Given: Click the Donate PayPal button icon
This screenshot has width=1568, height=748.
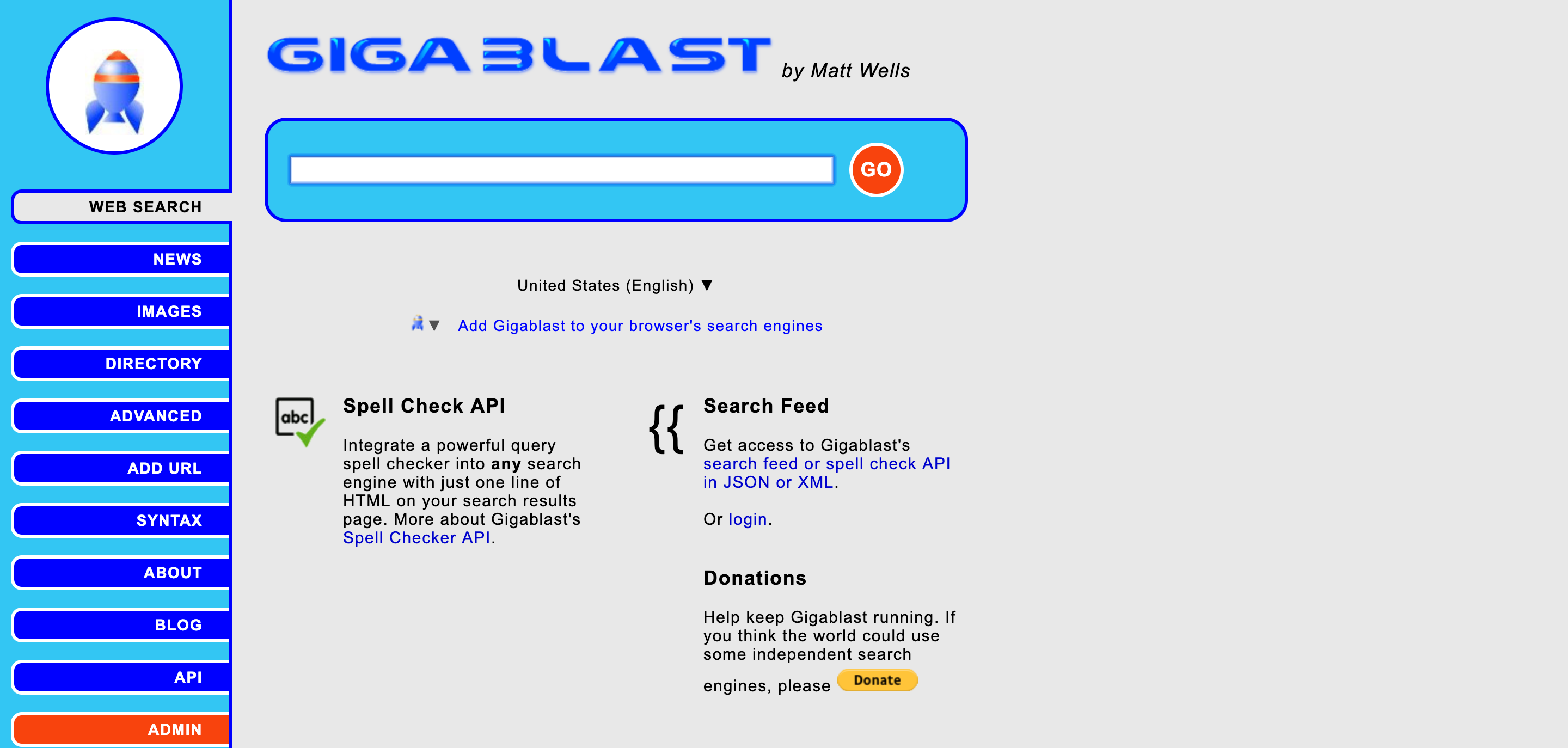Looking at the screenshot, I should pos(878,681).
